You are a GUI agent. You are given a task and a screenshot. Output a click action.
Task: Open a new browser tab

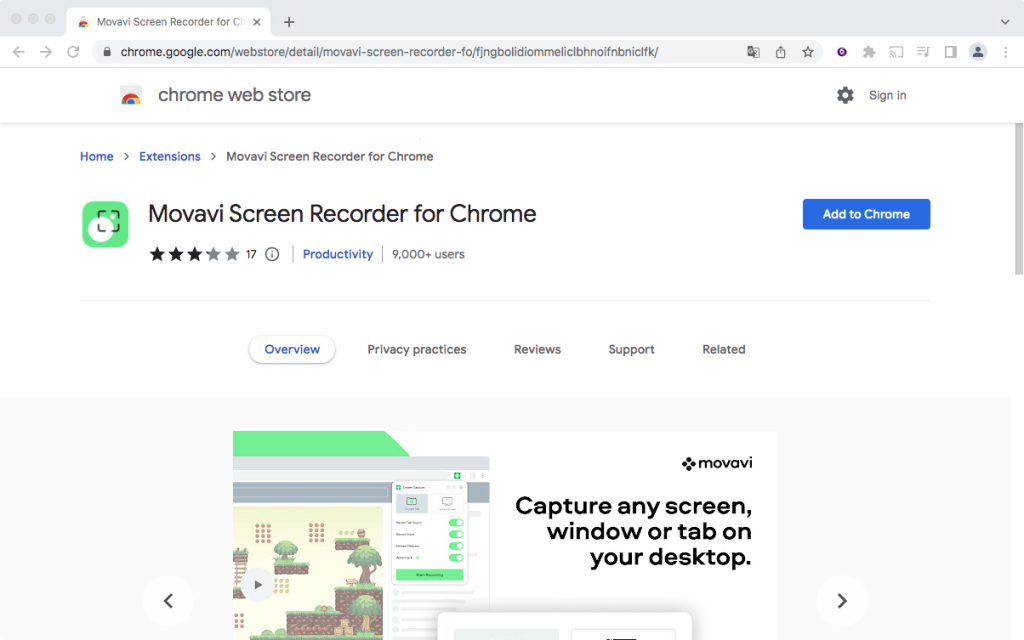click(x=289, y=22)
